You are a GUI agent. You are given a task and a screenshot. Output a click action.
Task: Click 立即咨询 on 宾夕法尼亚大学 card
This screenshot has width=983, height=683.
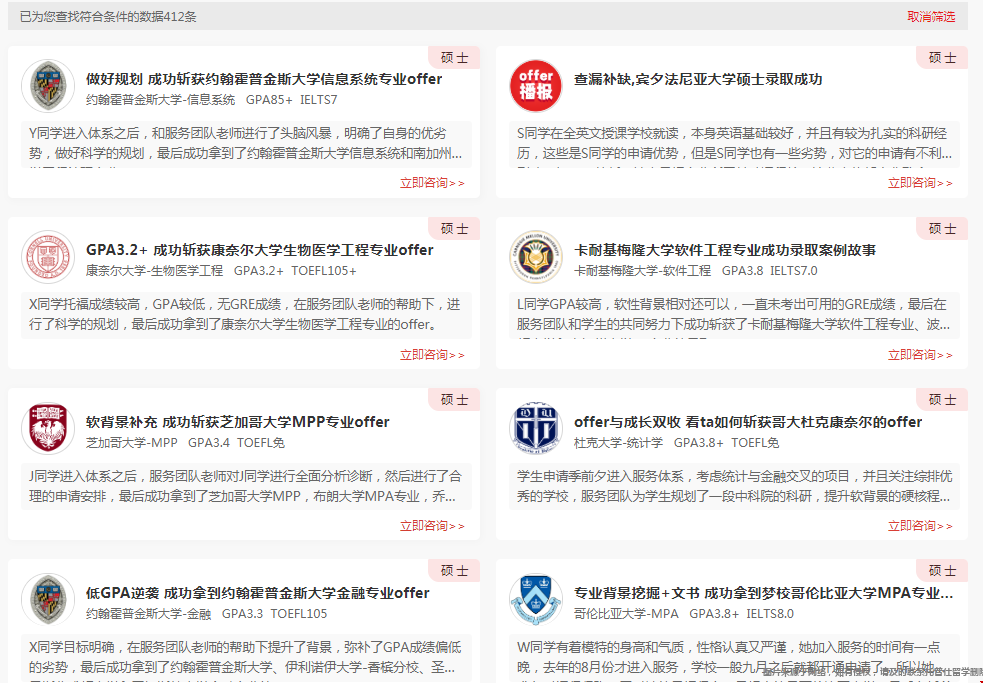(920, 183)
